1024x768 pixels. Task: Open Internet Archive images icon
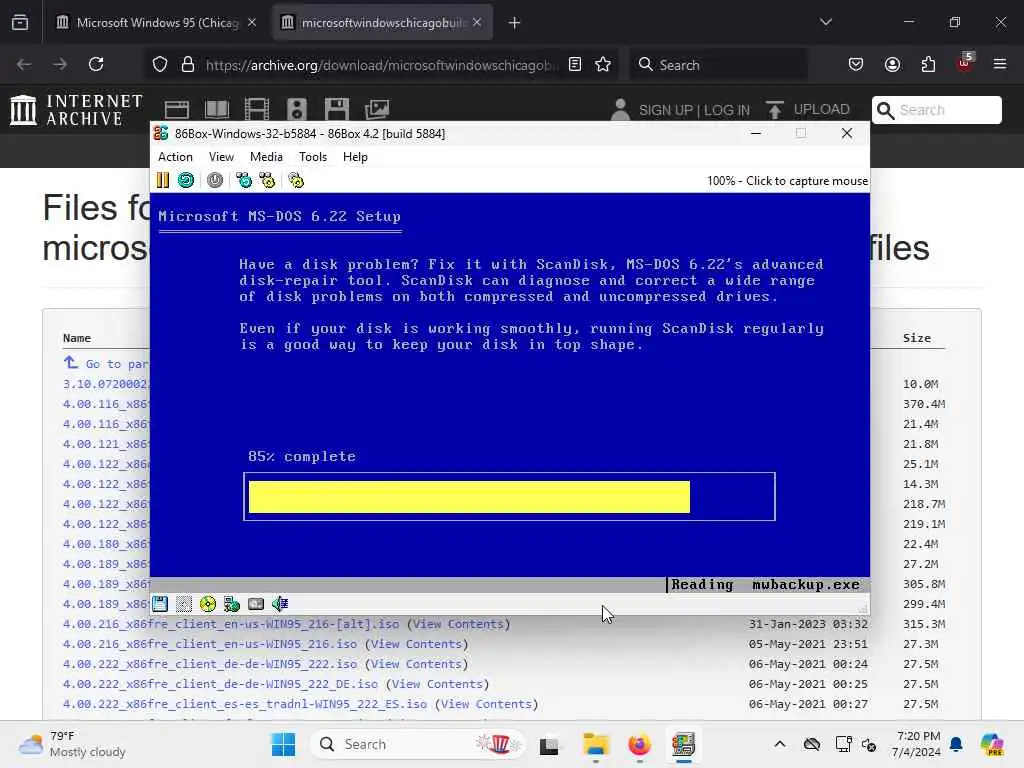pos(377,109)
